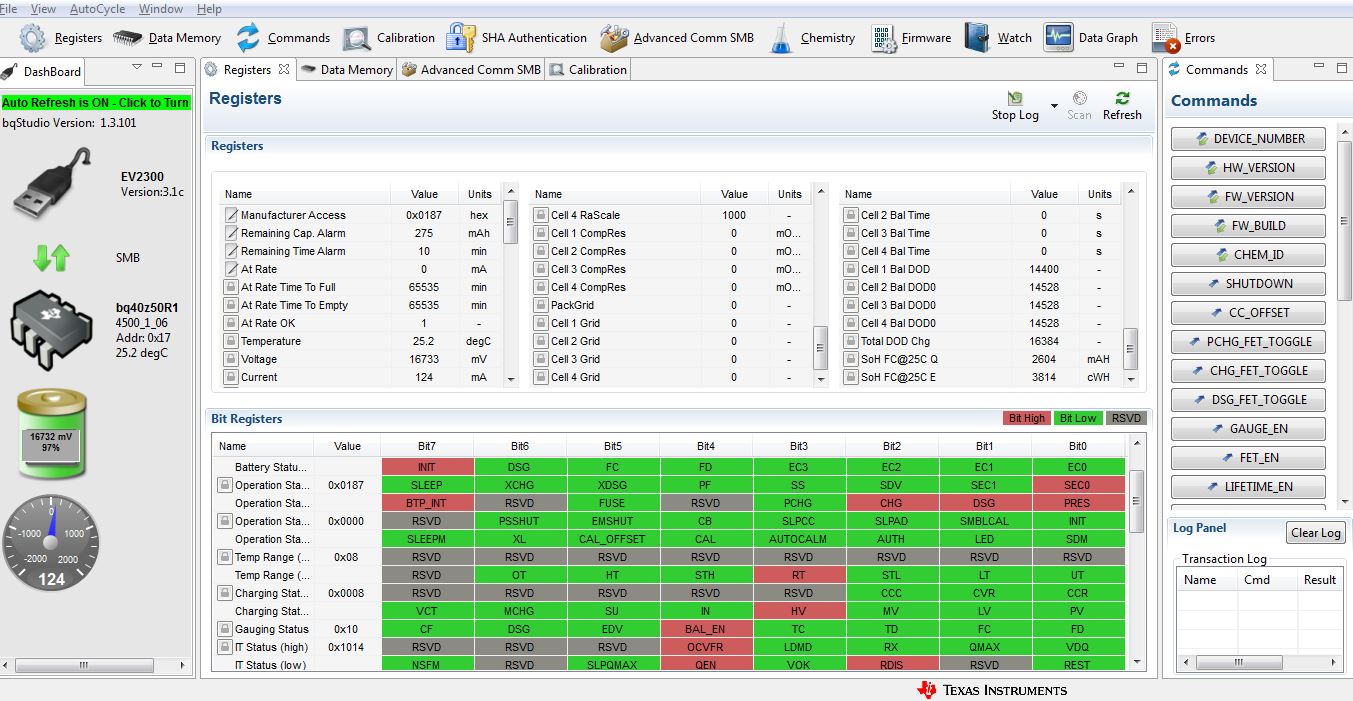The width and height of the screenshot is (1353, 701).
Task: Open the AutoCycle menu
Action: coord(97,9)
